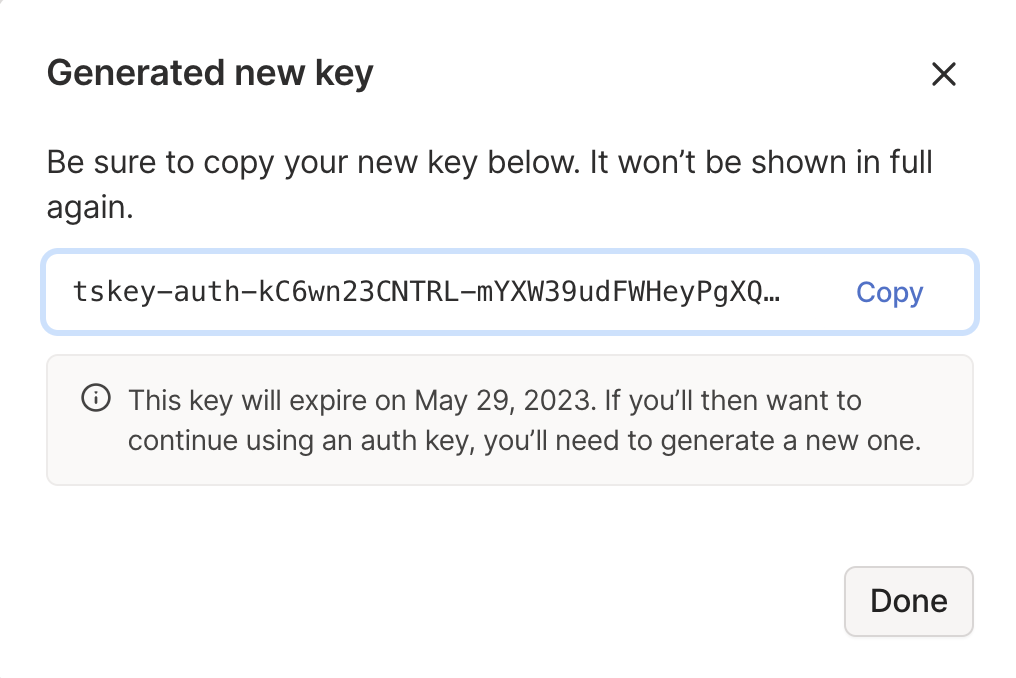Click the info circle icon

pos(95,399)
